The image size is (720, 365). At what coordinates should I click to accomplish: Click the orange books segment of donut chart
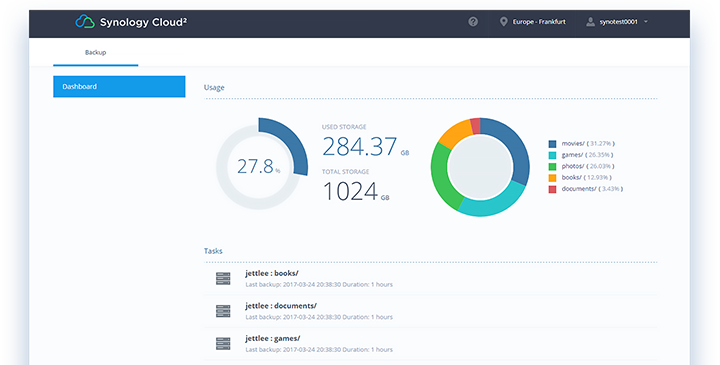456,134
